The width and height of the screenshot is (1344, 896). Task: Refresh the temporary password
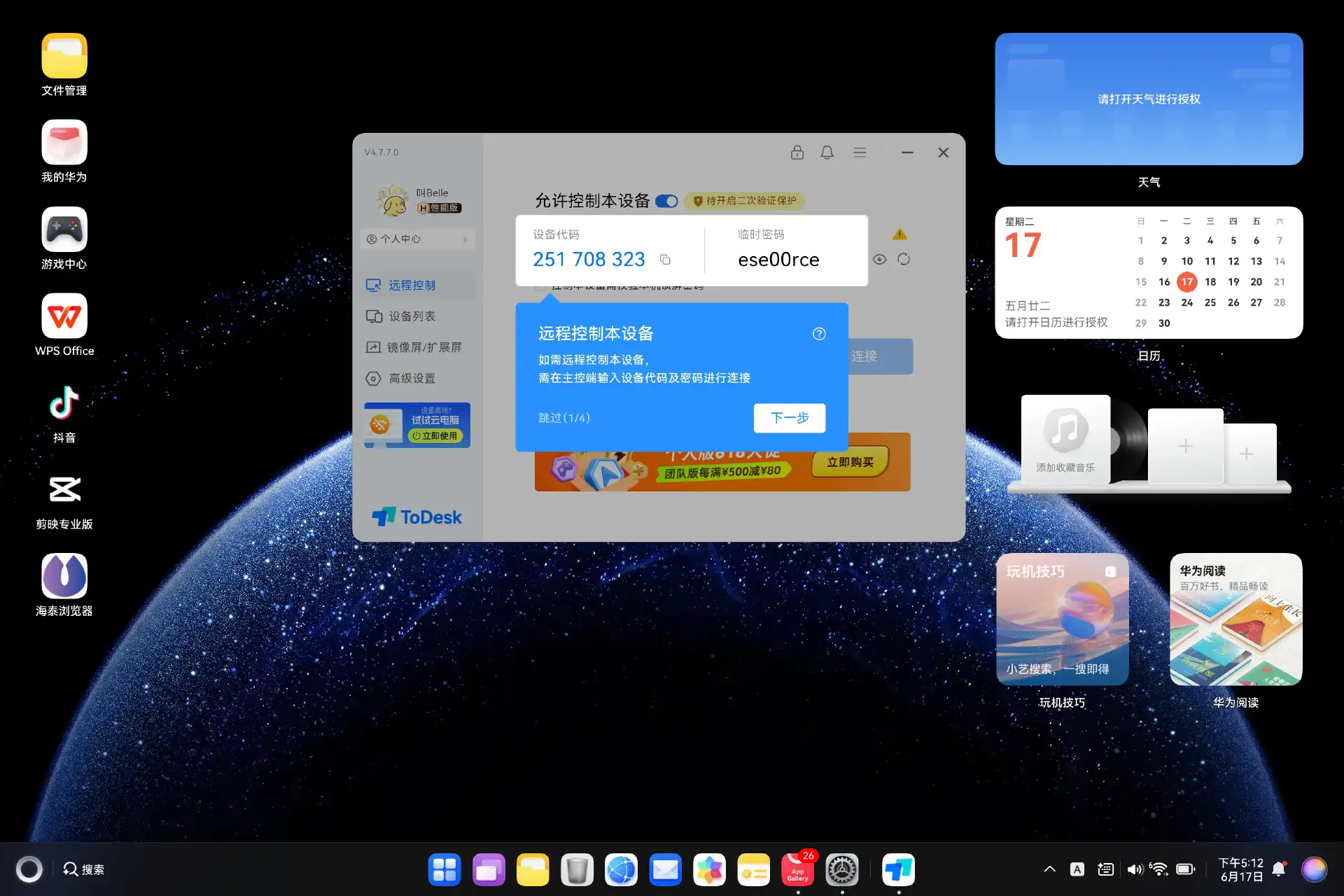(904, 260)
